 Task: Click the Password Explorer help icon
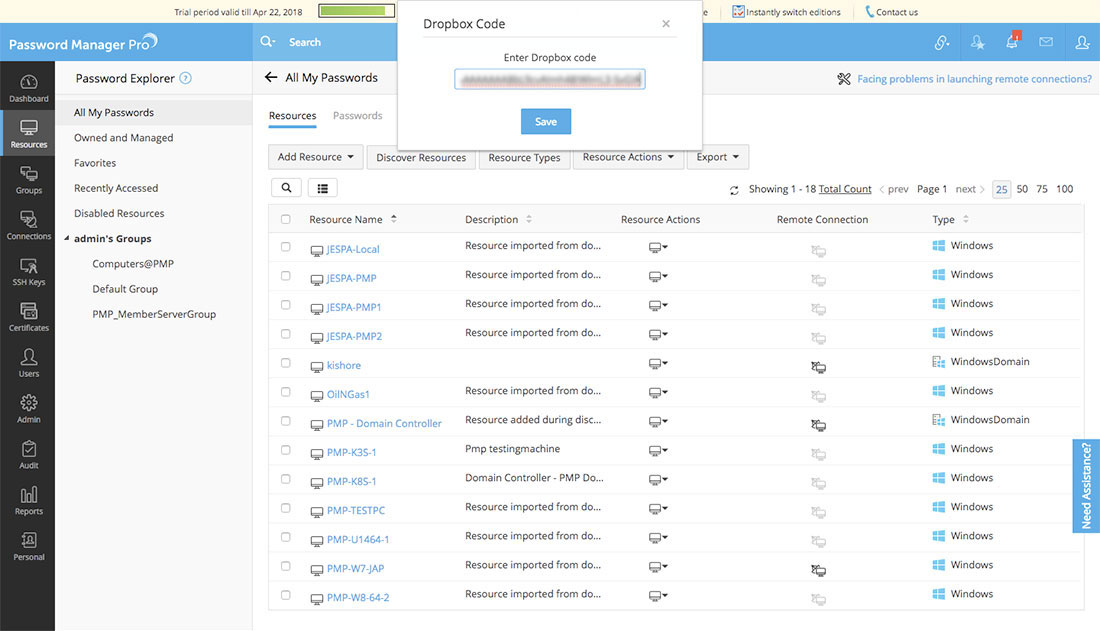click(x=185, y=78)
